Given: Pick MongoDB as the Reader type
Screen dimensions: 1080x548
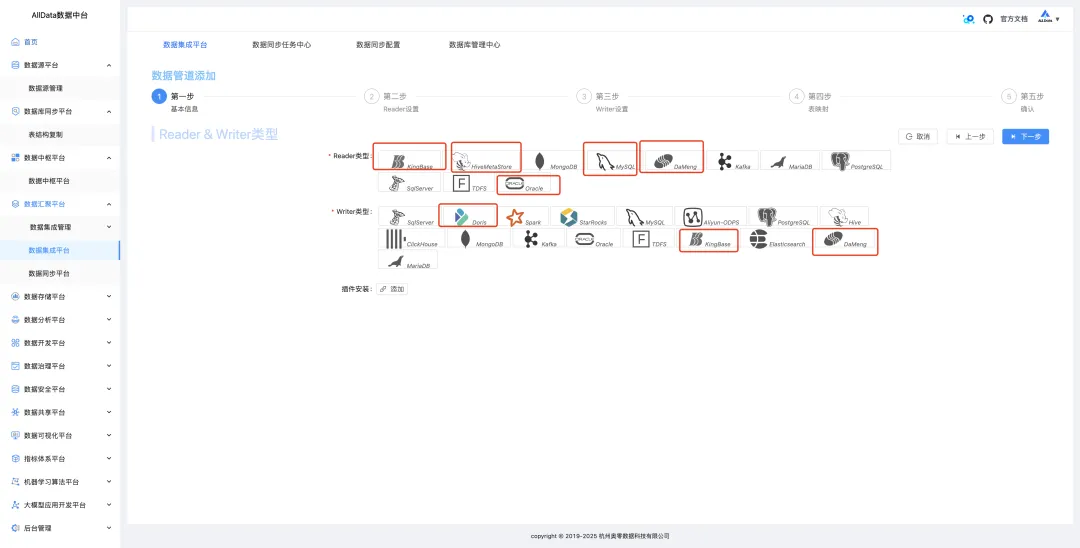Looking at the screenshot, I should tap(555, 160).
